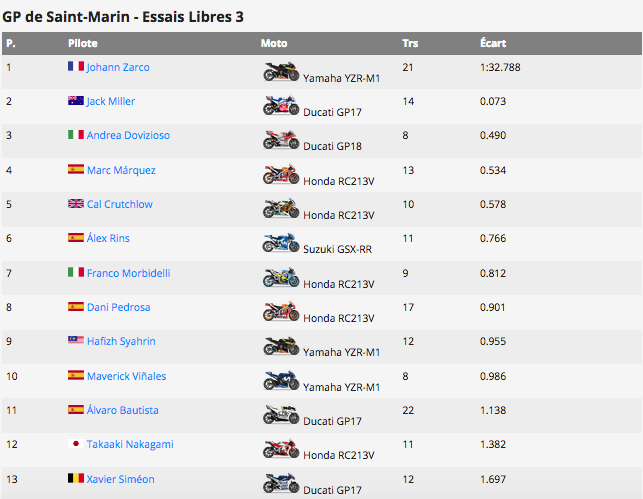This screenshot has width=643, height=499.
Task: Click Bautista's Ducati GP17 bike image
Action: tap(281, 415)
